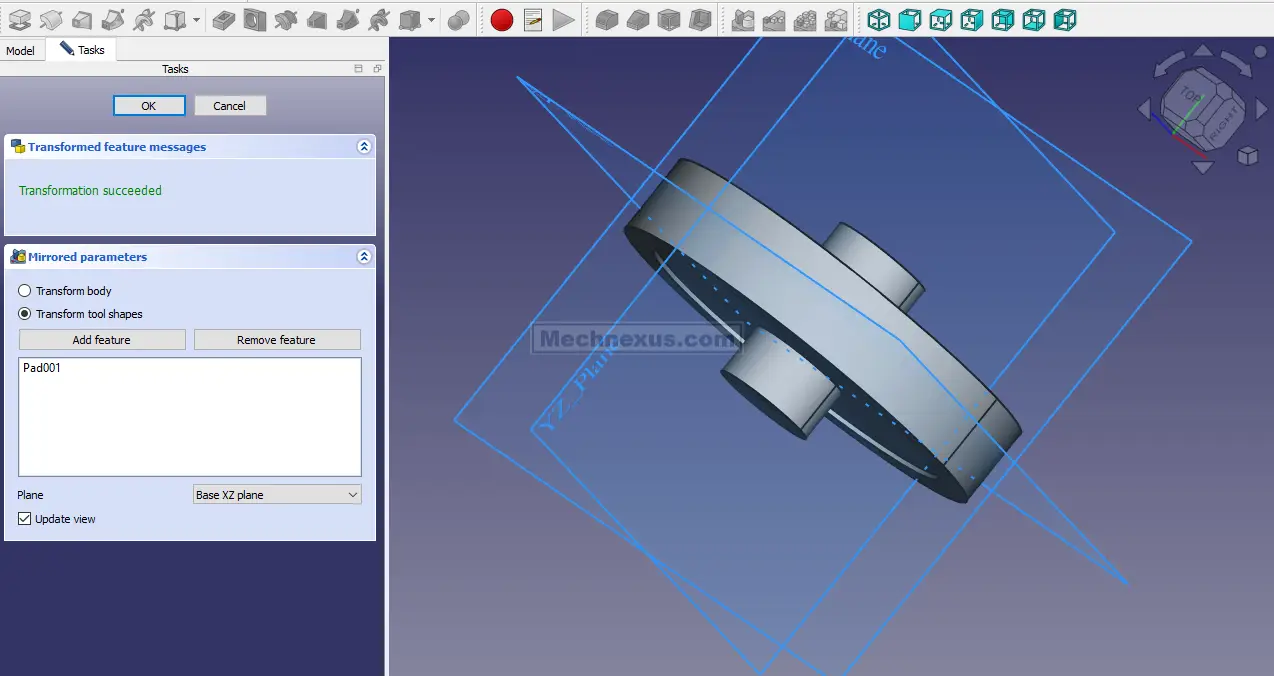Viewport: 1274px width, 676px height.
Task: Collapse the Transformed feature messages section
Action: click(364, 147)
